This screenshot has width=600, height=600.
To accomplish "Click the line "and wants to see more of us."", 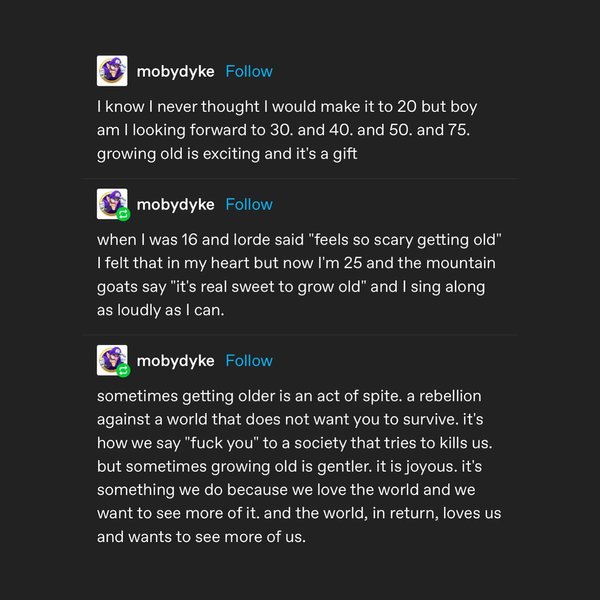I will [x=200, y=536].
